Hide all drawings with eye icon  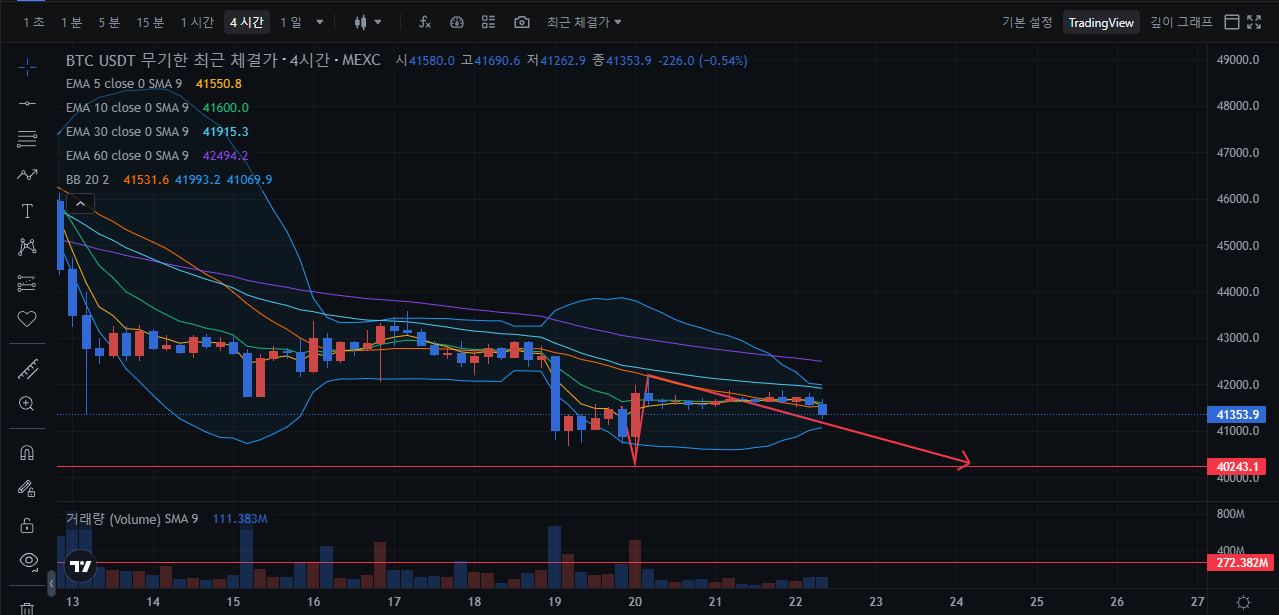[x=27, y=560]
